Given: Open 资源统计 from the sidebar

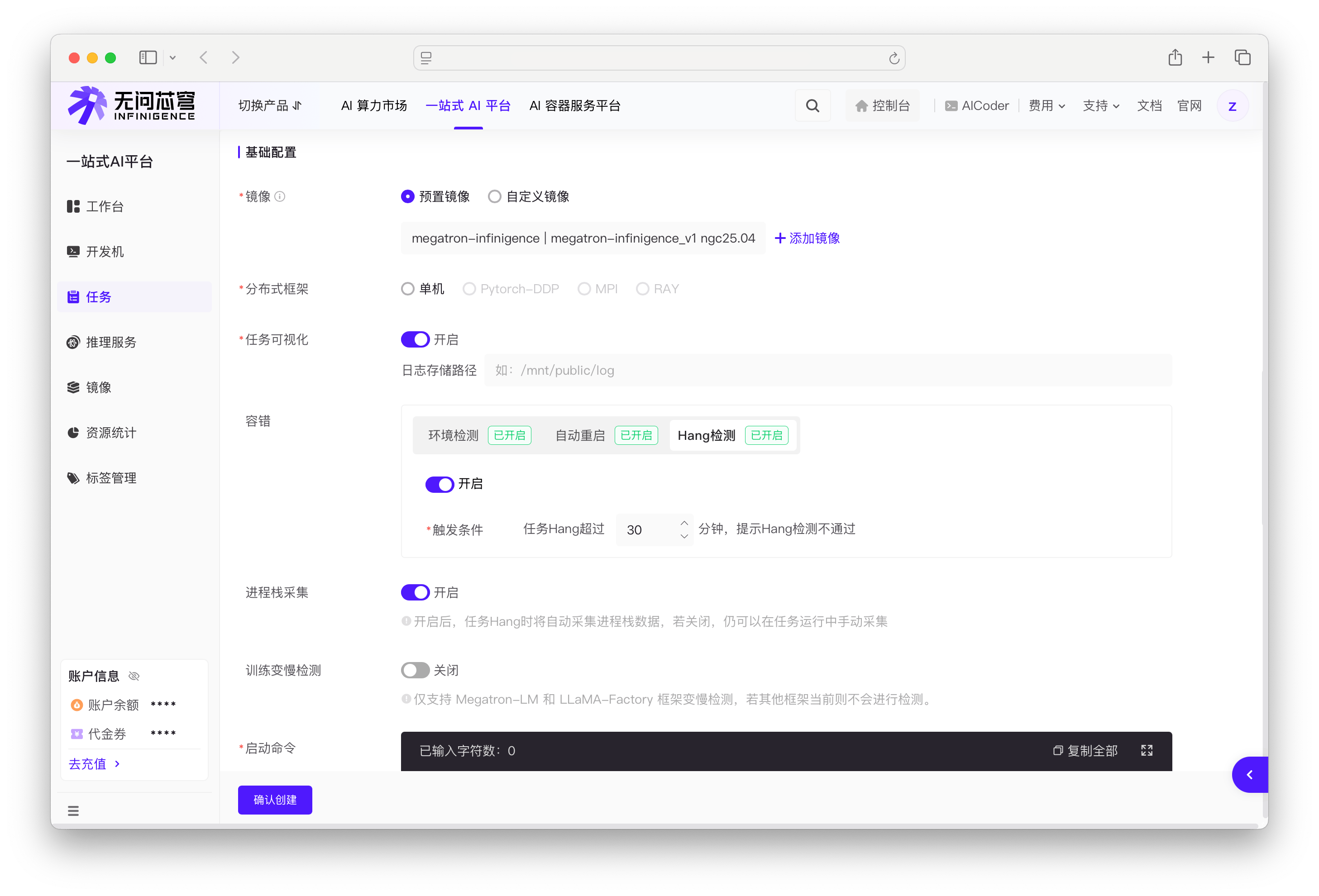Looking at the screenshot, I should [x=111, y=433].
